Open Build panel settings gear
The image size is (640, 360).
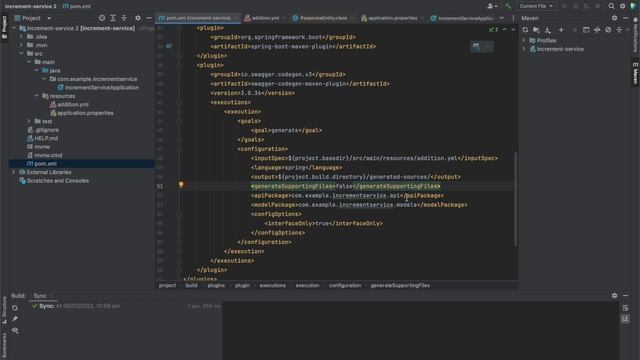point(614,296)
